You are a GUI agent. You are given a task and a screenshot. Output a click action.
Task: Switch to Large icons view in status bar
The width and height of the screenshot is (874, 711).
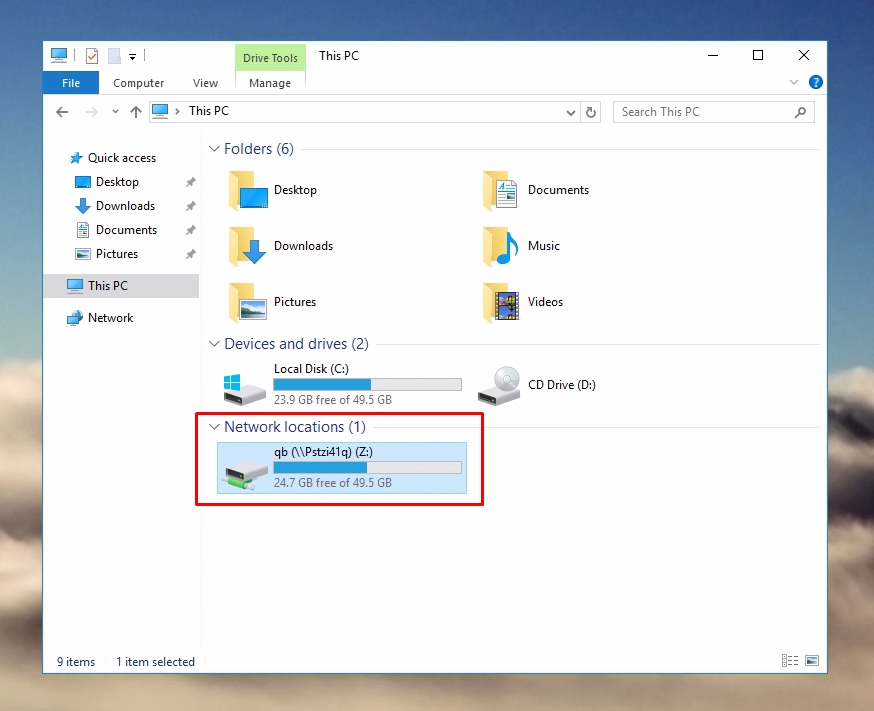812,661
